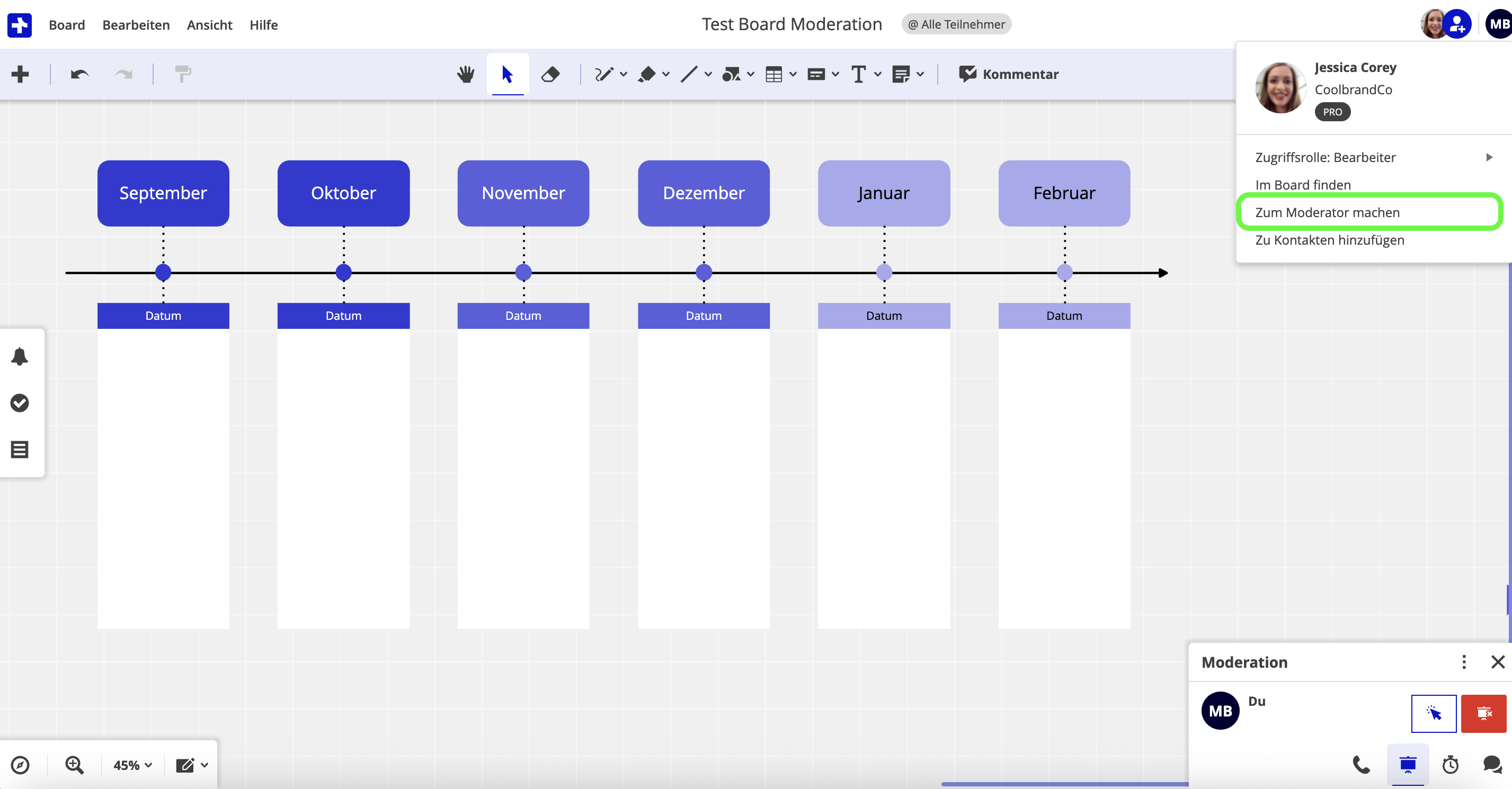This screenshot has height=789, width=1512.
Task: Toggle the cursor sharing button
Action: 1434,713
